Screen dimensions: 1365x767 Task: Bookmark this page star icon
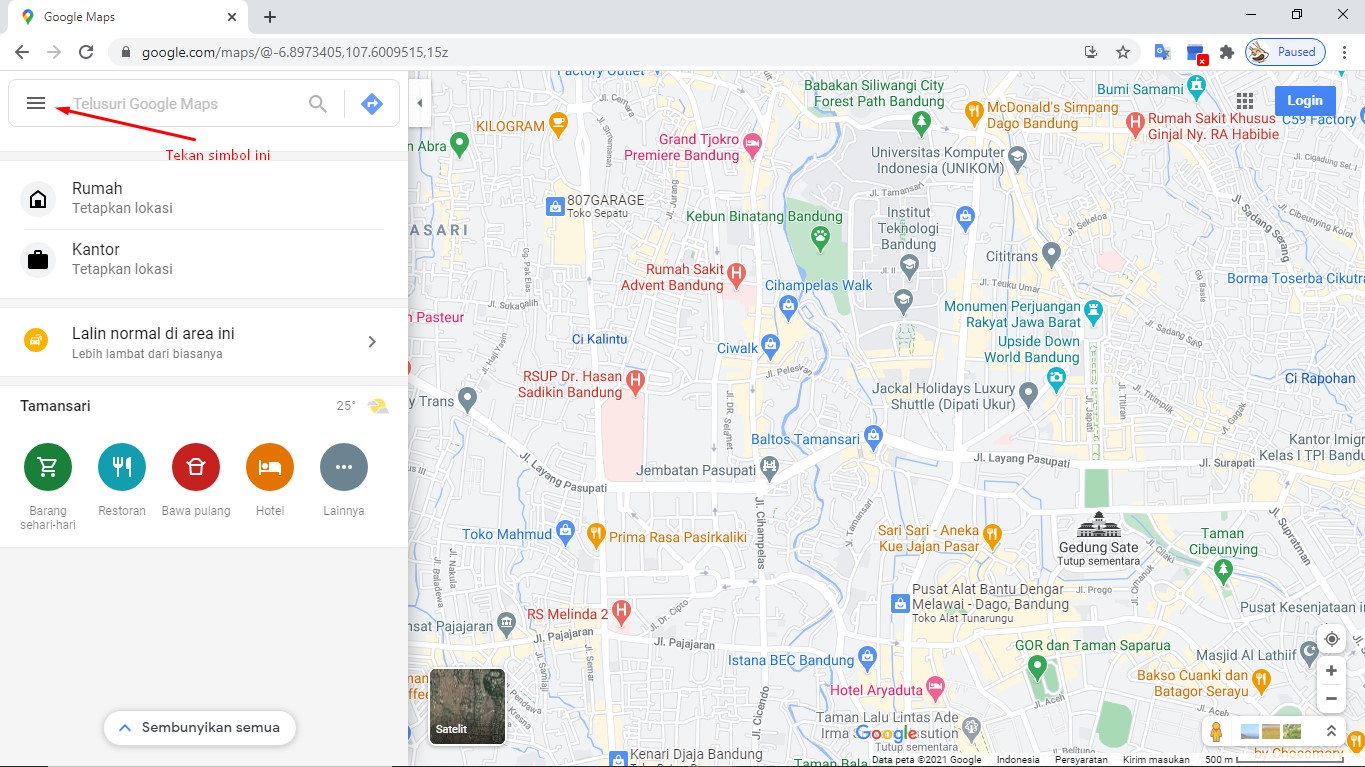point(1123,52)
